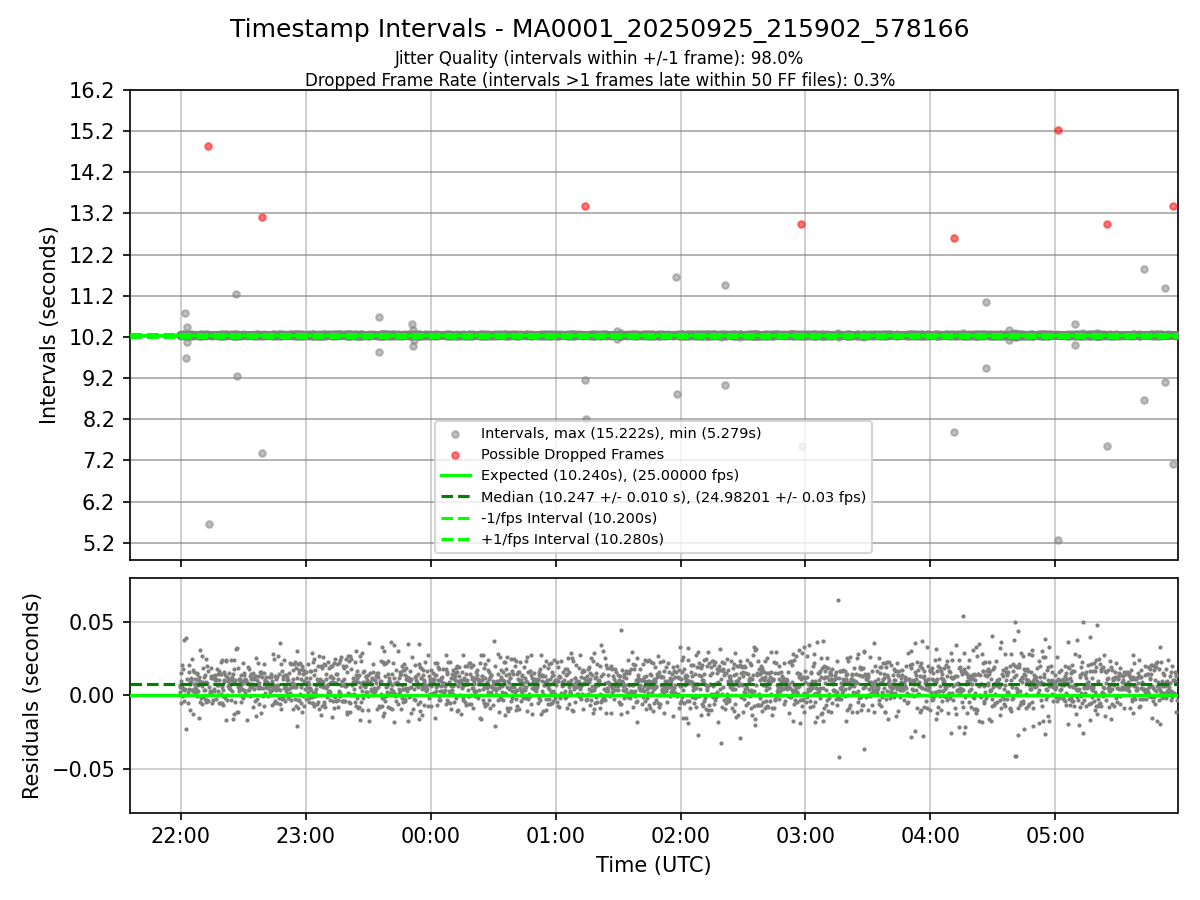
Task: Select the Jitter Quality 98.0% subtitle line
Action: (x=599, y=58)
